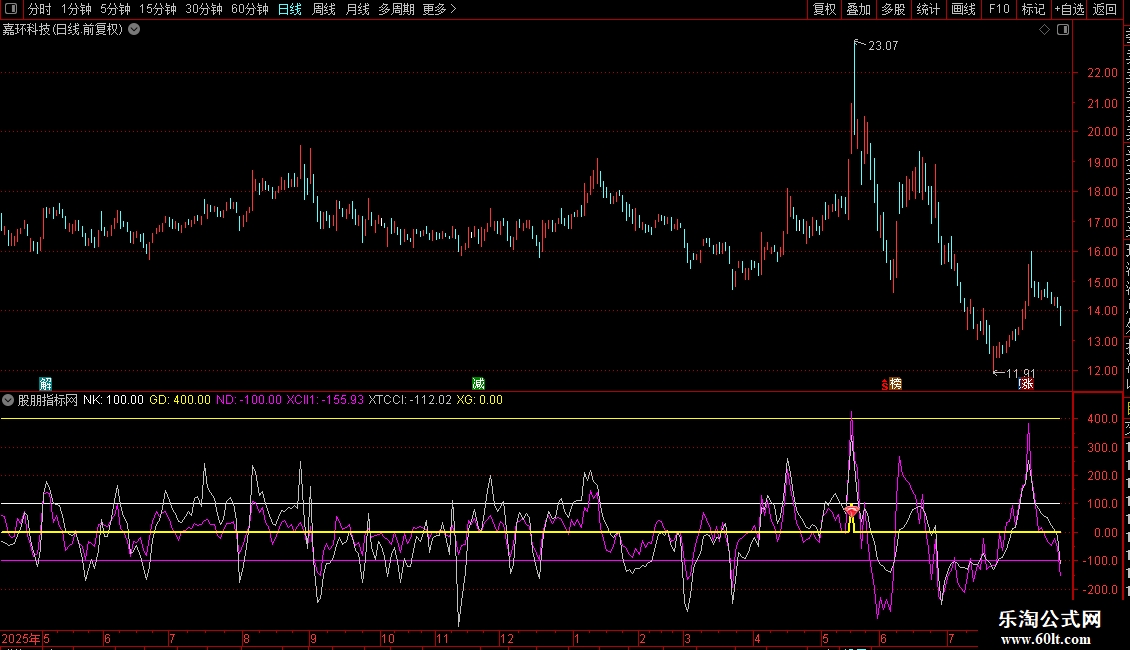Click the 22.00 price axis label
Image resolution: width=1130 pixels, height=650 pixels.
pos(1102,73)
